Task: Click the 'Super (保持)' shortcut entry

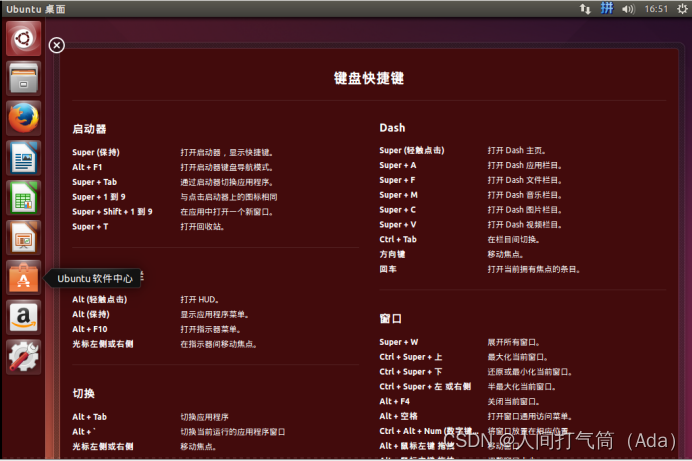Action: tap(96, 152)
